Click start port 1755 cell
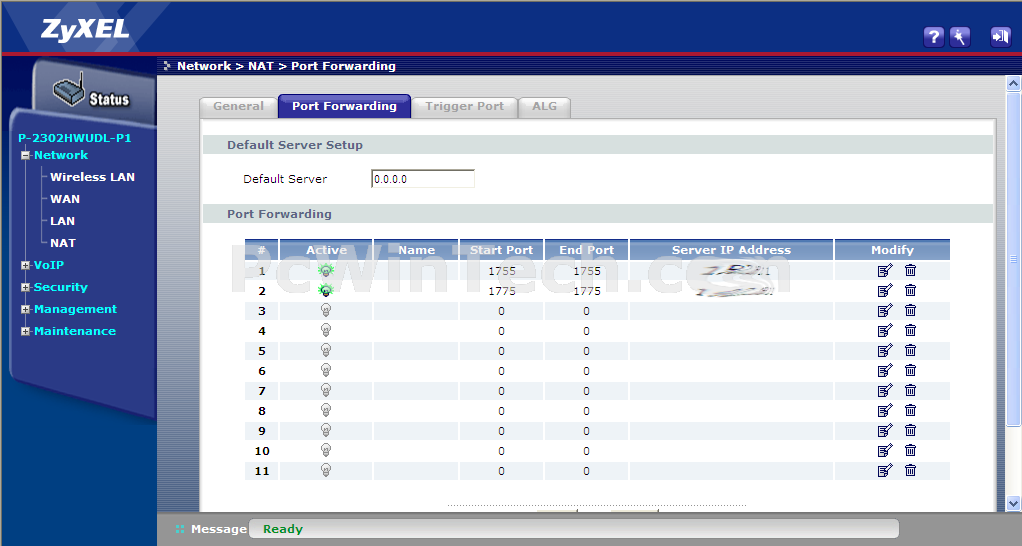The width and height of the screenshot is (1022, 546). tap(501, 271)
